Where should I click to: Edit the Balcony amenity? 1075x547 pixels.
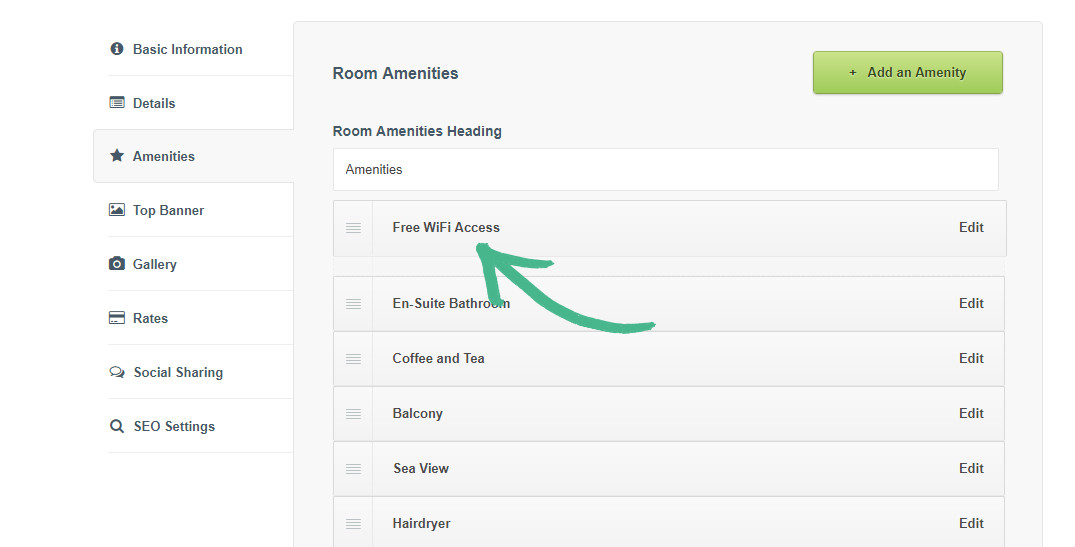971,413
